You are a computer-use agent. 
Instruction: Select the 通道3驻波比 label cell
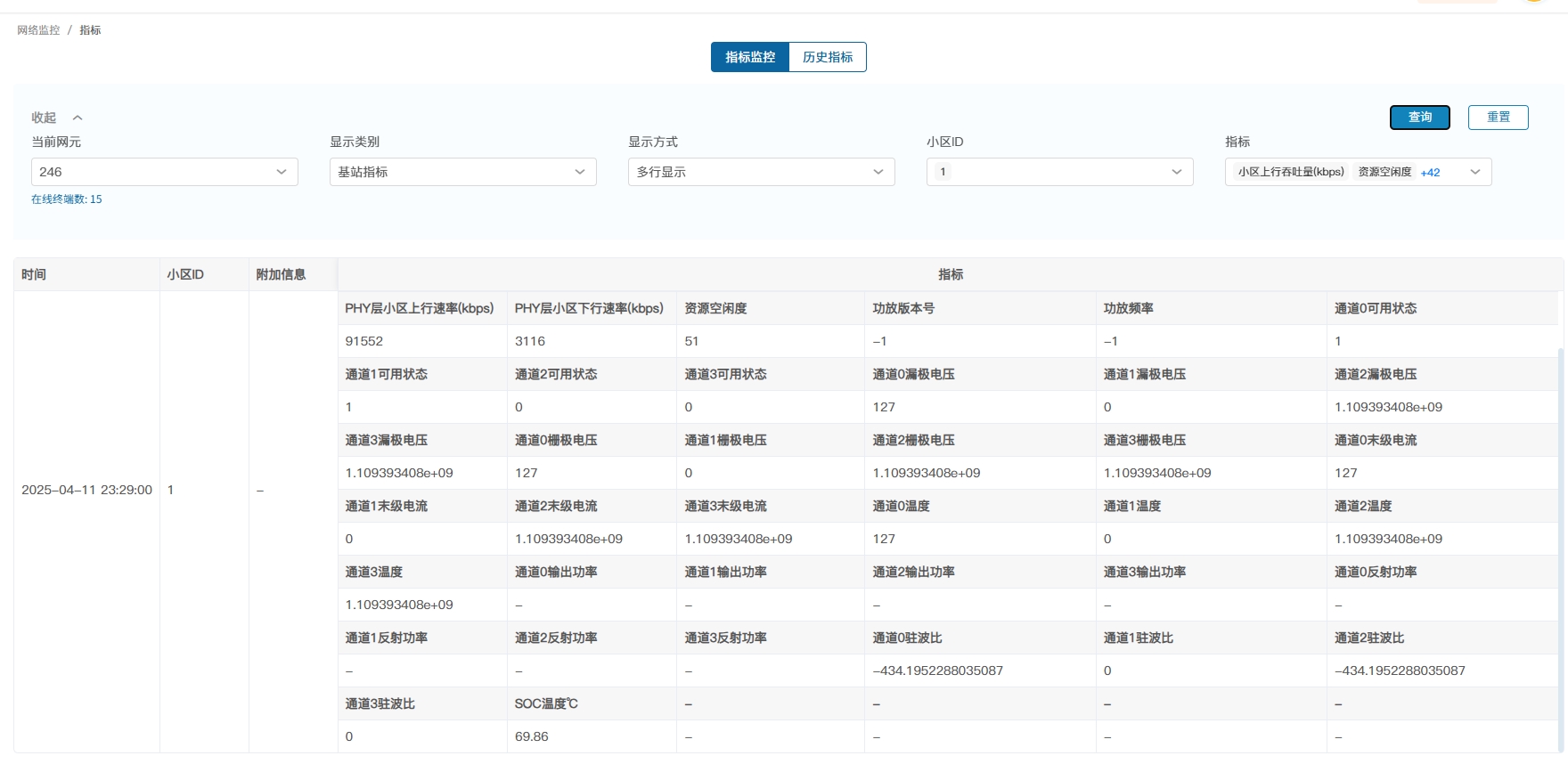[x=422, y=703]
